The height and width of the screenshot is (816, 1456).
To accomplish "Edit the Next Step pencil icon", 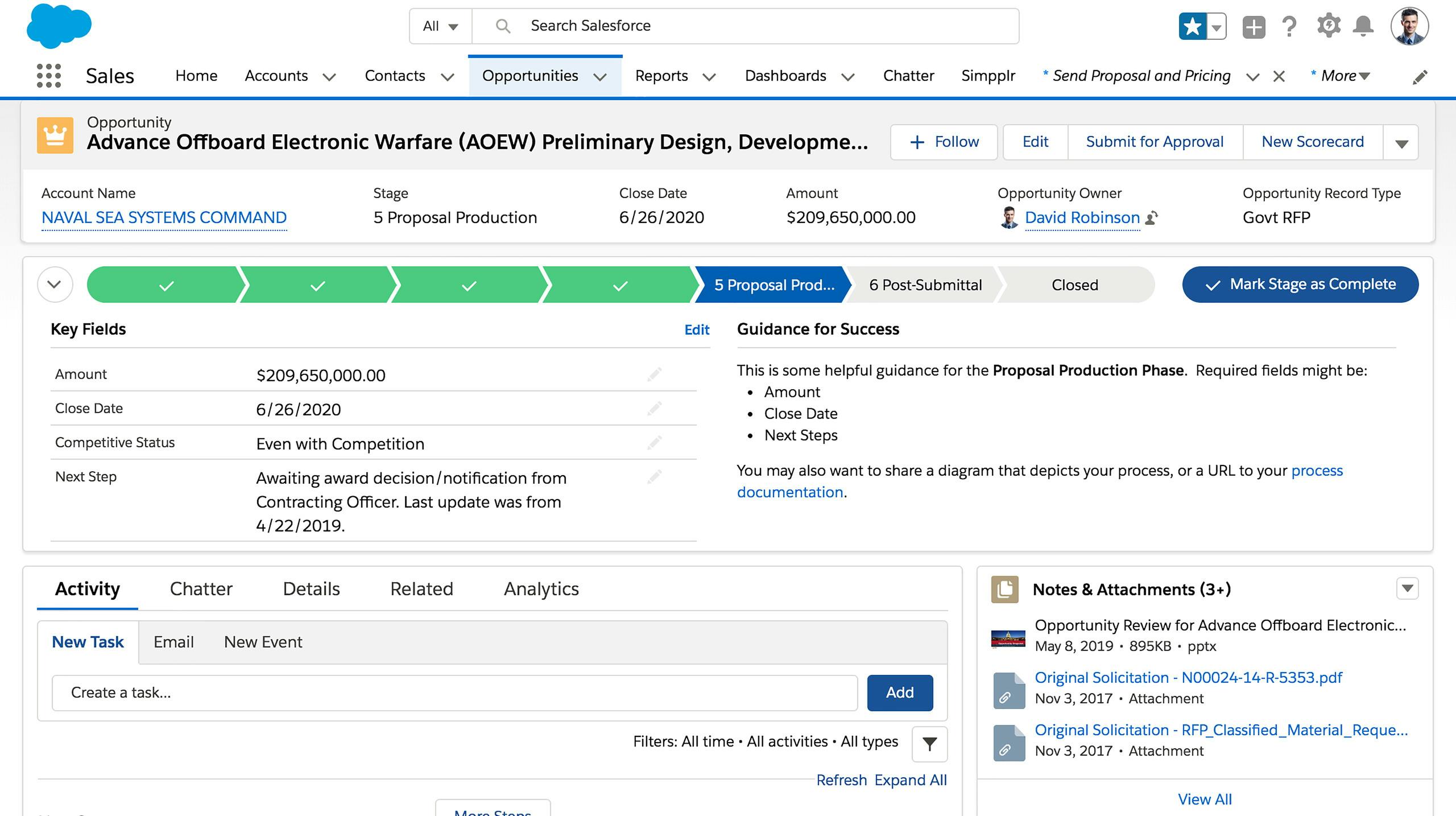I will coord(655,476).
